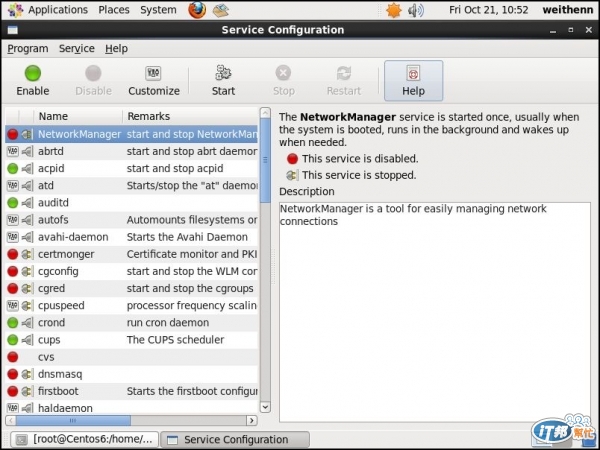Click the customized runlevel icon for atd
This screenshot has width=600, height=450.
(x=13, y=186)
